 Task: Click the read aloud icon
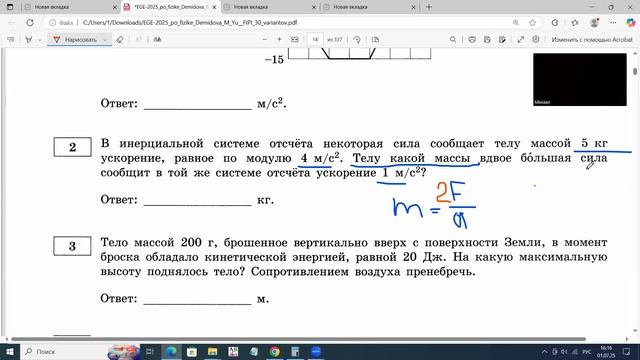pyautogui.click(x=157, y=40)
